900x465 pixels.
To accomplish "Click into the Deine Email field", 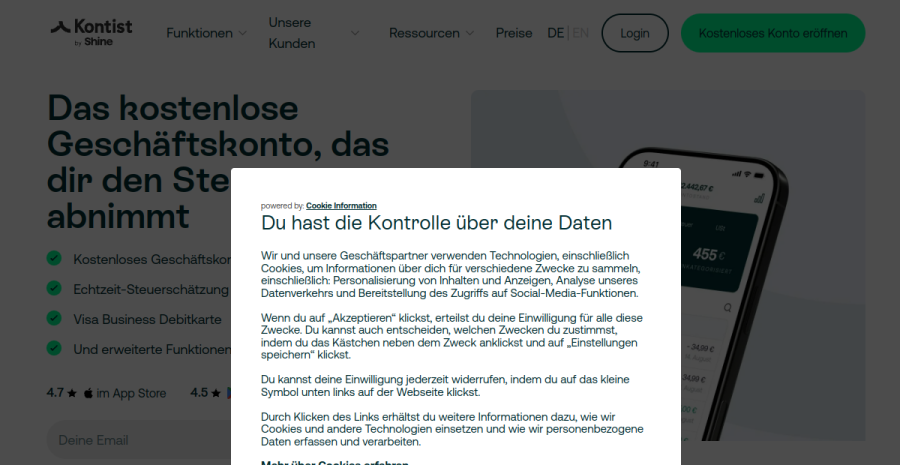I will [139, 440].
